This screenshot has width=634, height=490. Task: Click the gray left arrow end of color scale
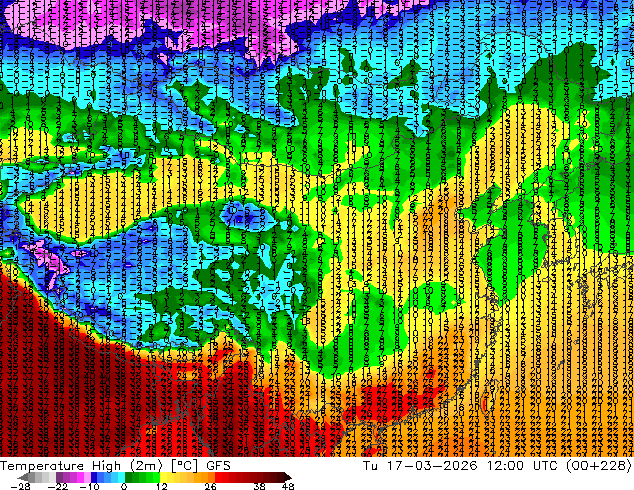click(x=22, y=477)
